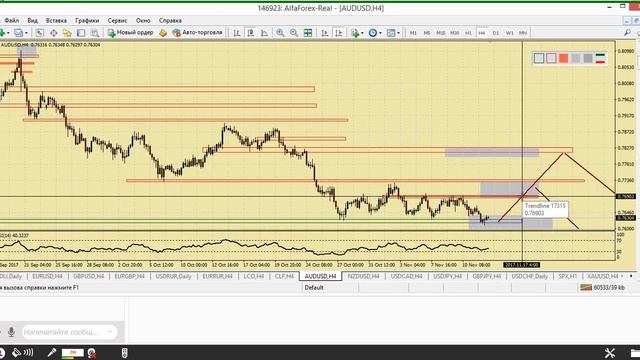Switch to the USDRUR,Daily chart tab

(x=173, y=276)
